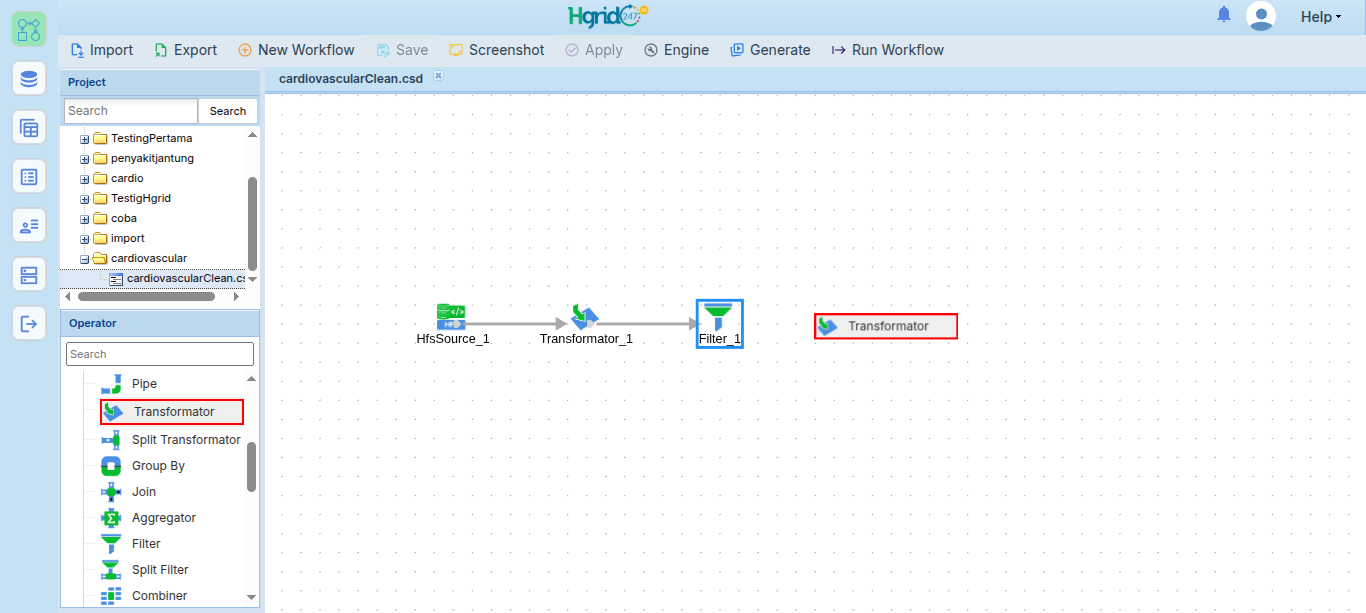Pick the Group By operator

point(143,466)
